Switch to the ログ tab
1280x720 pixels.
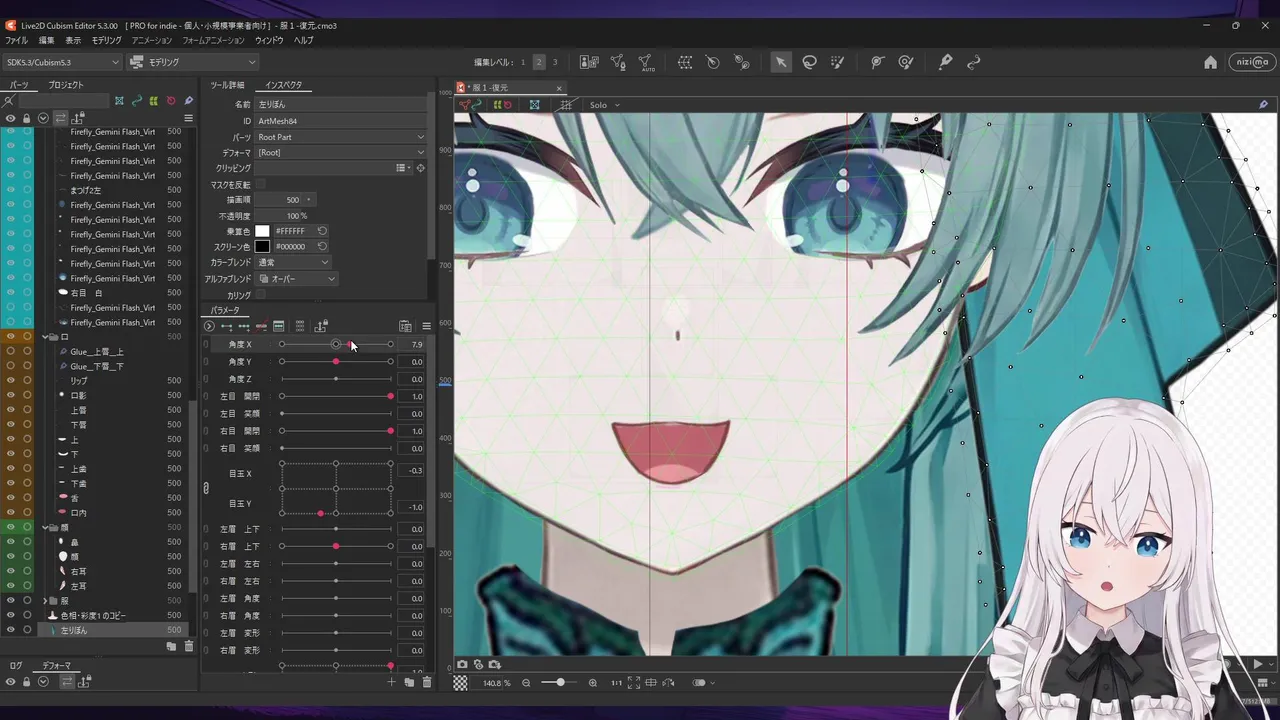(x=16, y=665)
